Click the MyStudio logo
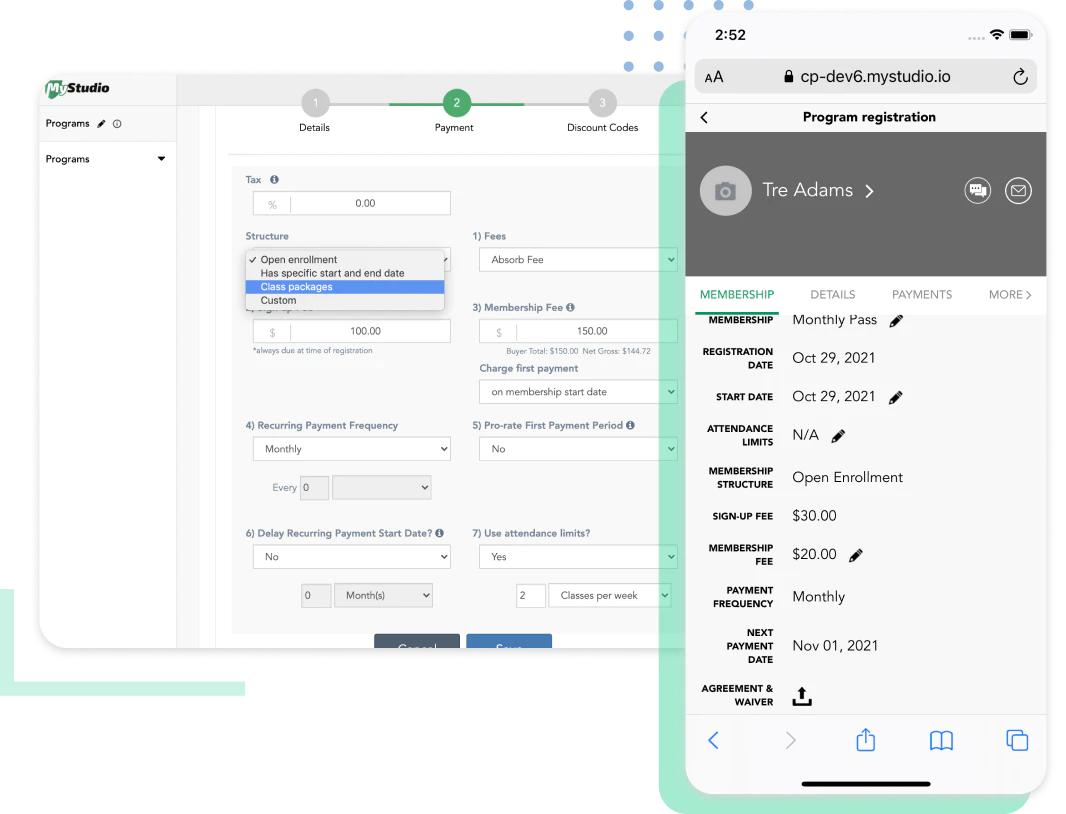This screenshot has height=814, width=1066. click(78, 88)
